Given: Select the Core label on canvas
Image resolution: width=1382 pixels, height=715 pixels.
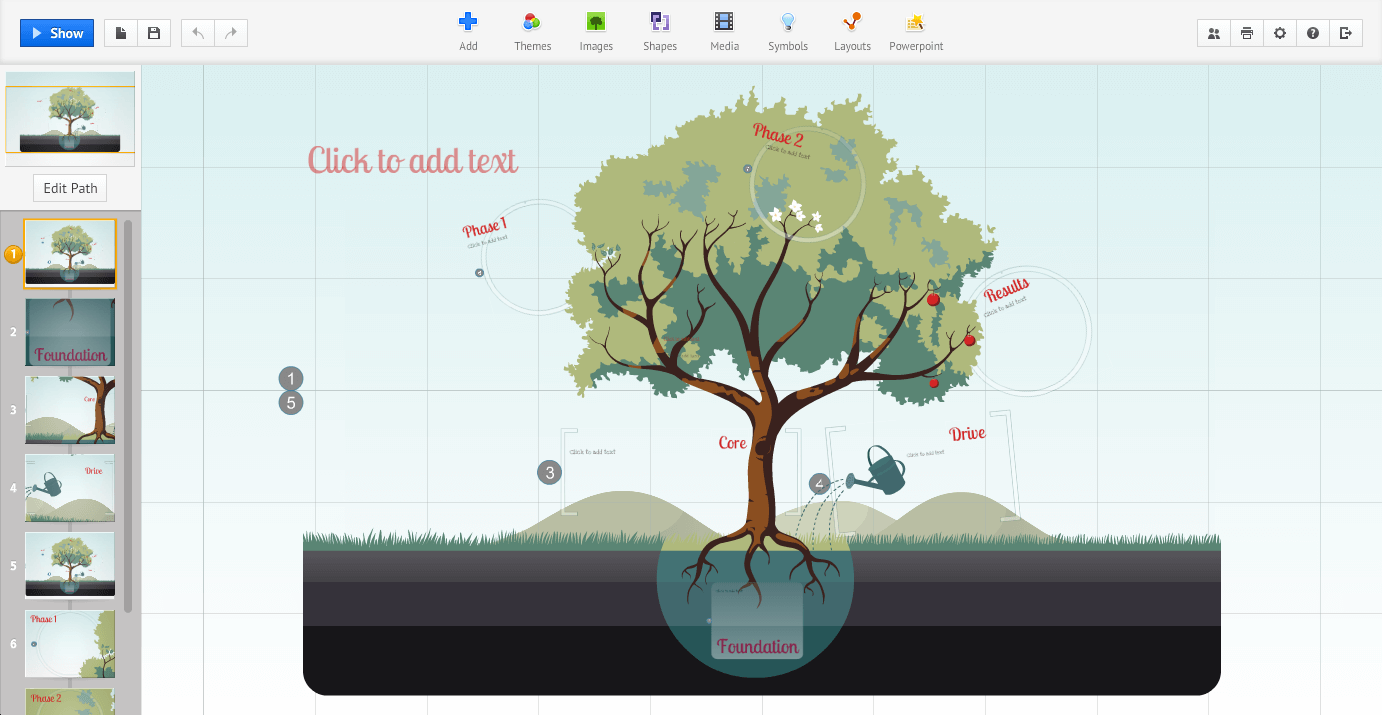Looking at the screenshot, I should pos(733,442).
